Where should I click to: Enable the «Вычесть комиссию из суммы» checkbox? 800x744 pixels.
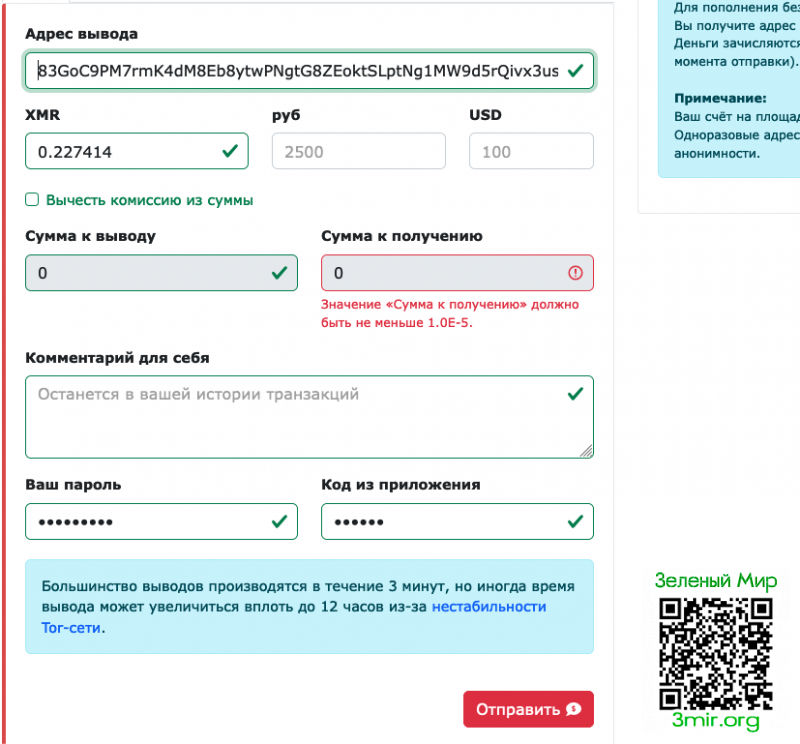[x=32, y=200]
